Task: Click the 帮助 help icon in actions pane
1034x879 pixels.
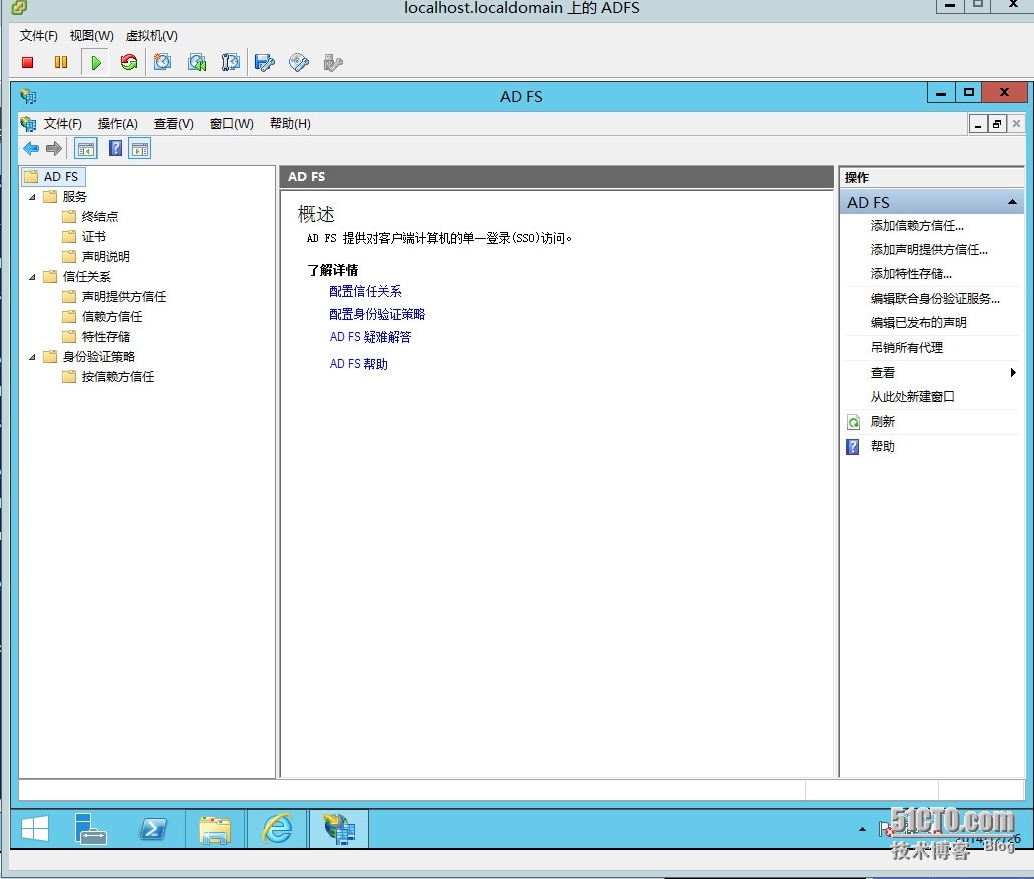Action: [853, 447]
